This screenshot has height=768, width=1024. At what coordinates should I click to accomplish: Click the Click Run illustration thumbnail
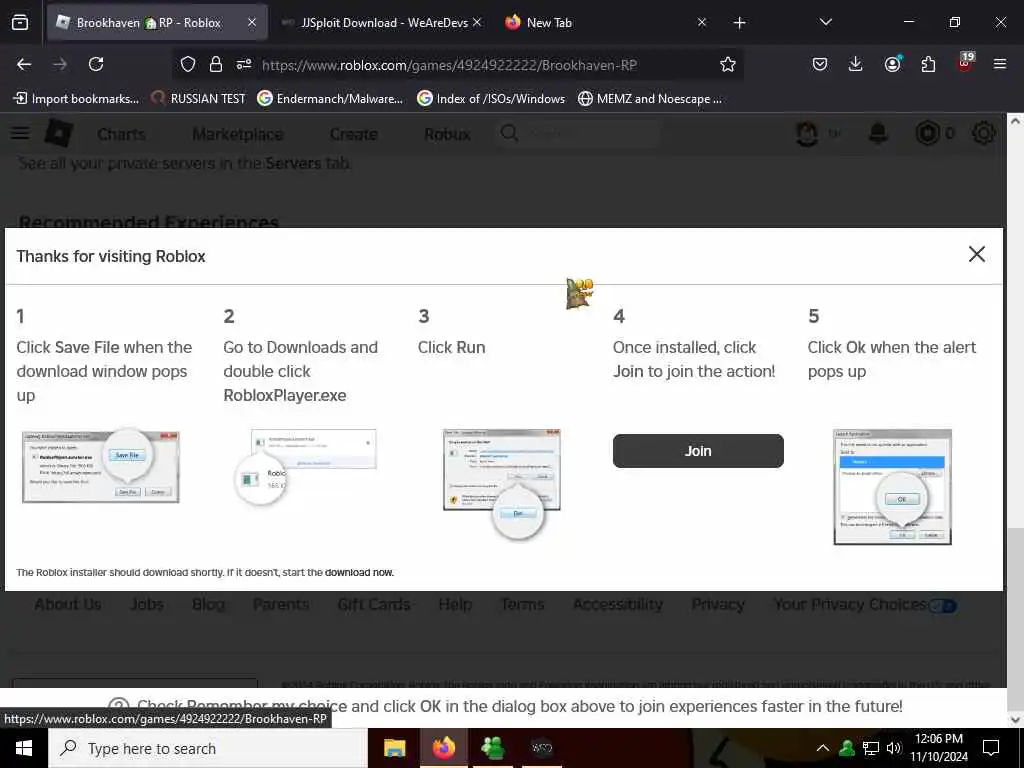click(502, 483)
